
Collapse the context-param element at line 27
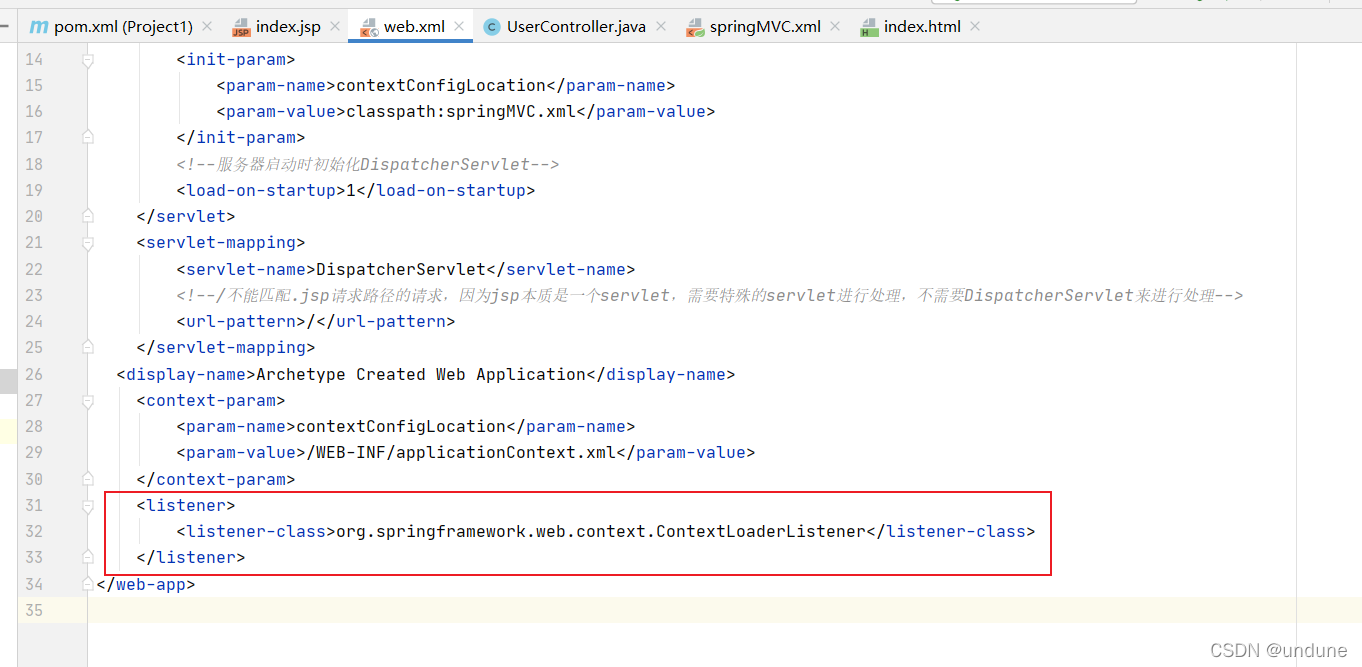tap(87, 400)
